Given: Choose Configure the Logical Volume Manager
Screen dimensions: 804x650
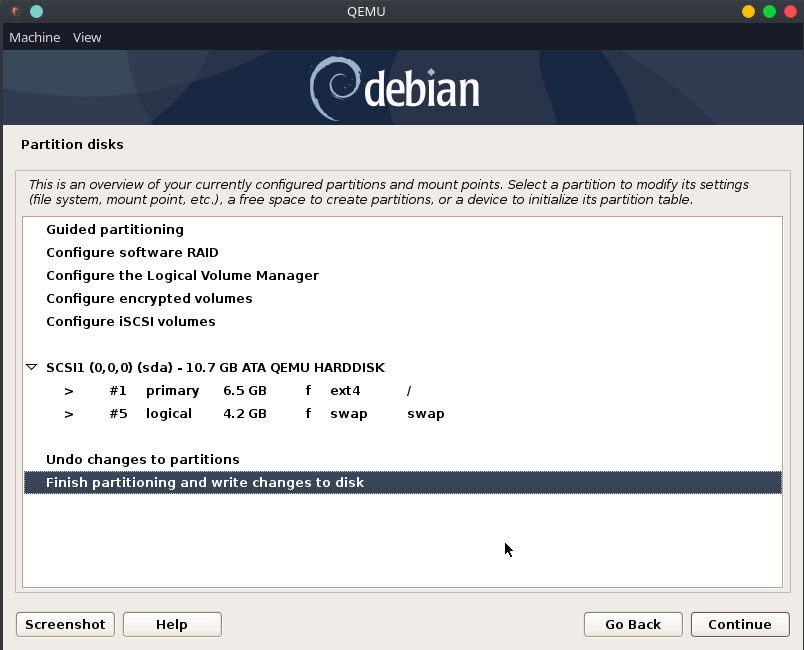Looking at the screenshot, I should coord(182,276).
